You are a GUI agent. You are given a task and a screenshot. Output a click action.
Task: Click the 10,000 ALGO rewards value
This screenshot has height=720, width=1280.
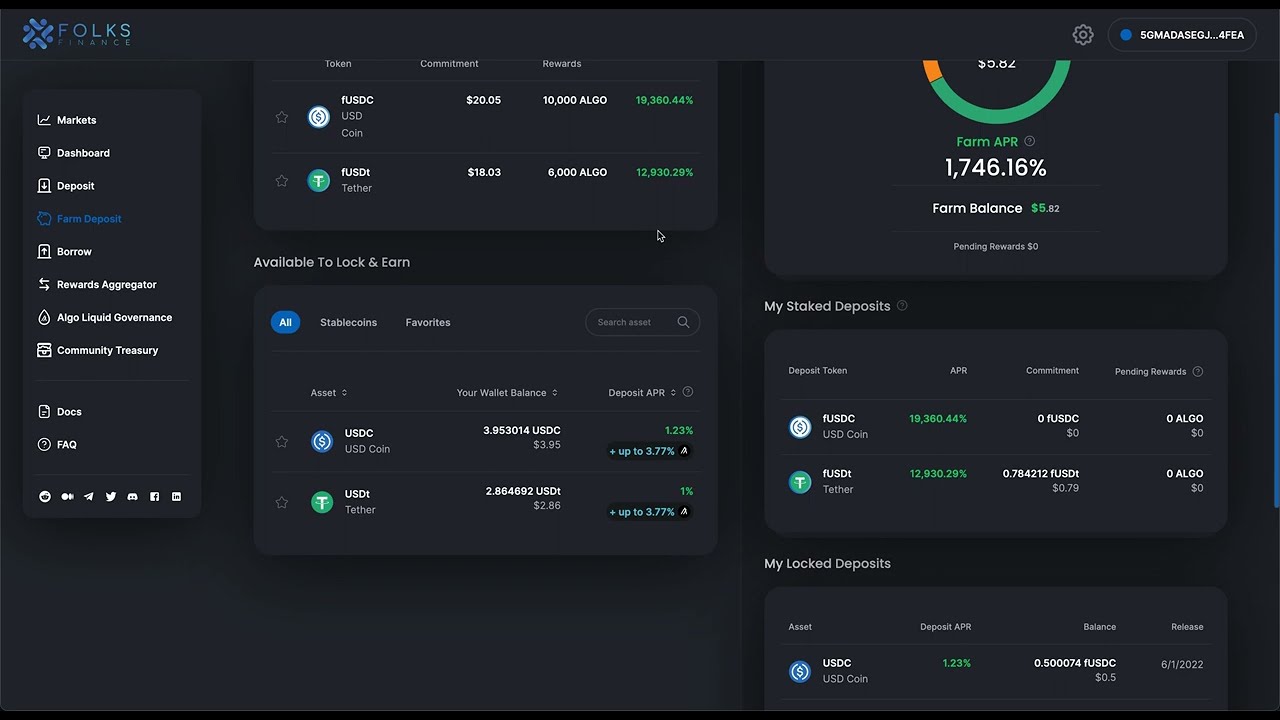[575, 100]
